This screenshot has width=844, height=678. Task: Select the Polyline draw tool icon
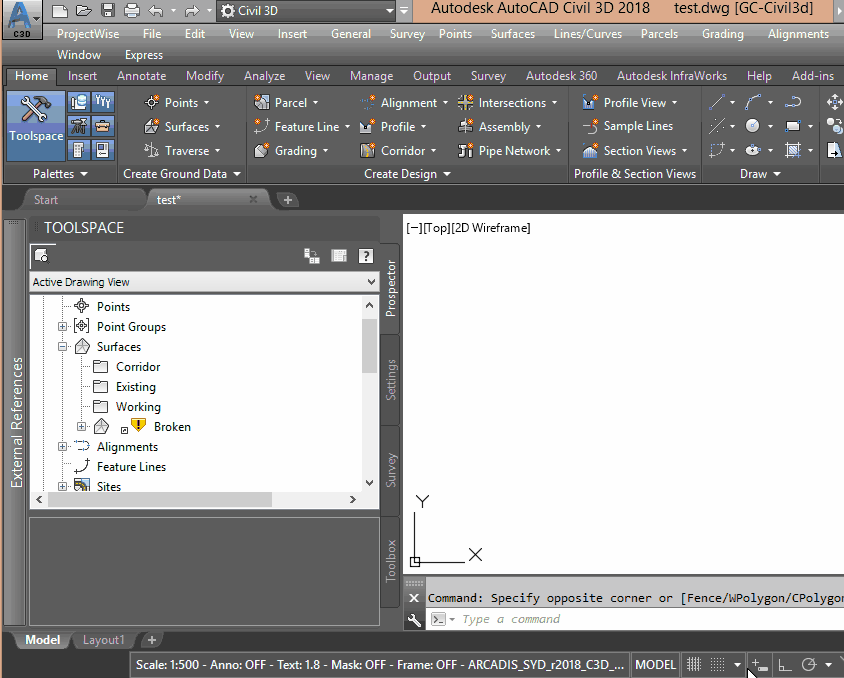[793, 102]
